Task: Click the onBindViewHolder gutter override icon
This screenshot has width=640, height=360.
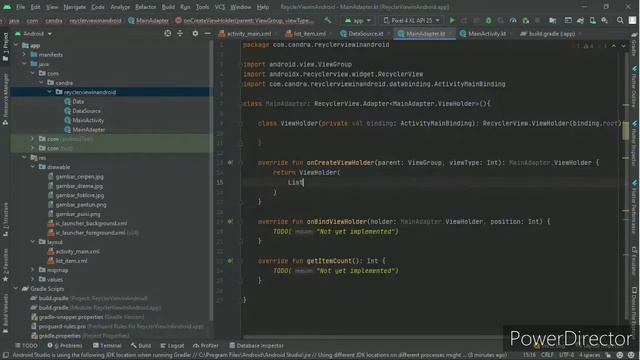Action: [230, 222]
